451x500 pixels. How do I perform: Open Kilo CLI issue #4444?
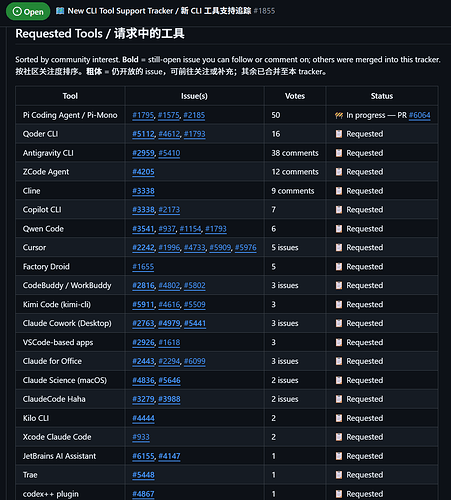click(143, 418)
